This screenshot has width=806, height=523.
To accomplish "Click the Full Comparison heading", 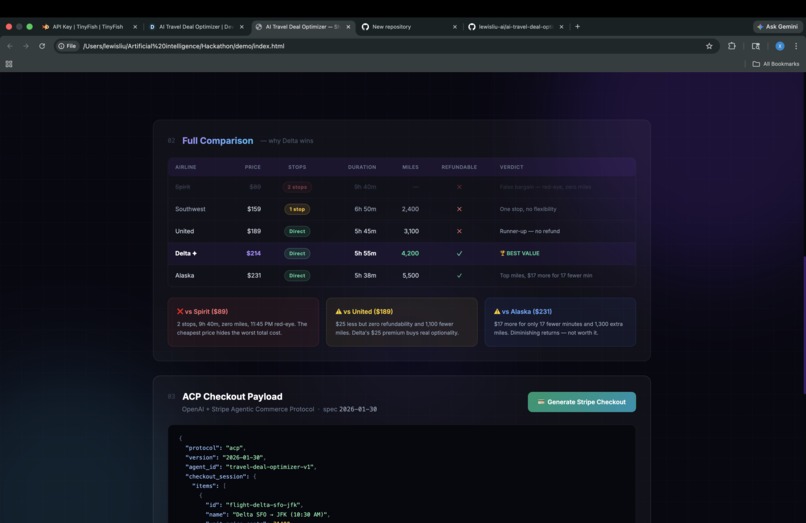I will (x=217, y=141).
